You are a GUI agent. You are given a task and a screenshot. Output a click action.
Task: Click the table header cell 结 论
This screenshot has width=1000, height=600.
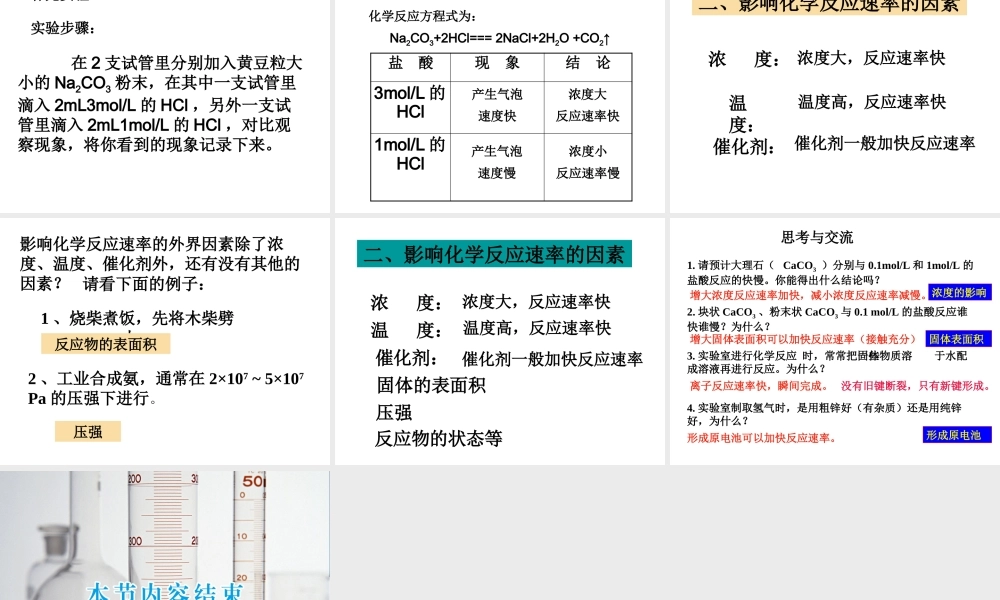[588, 66]
